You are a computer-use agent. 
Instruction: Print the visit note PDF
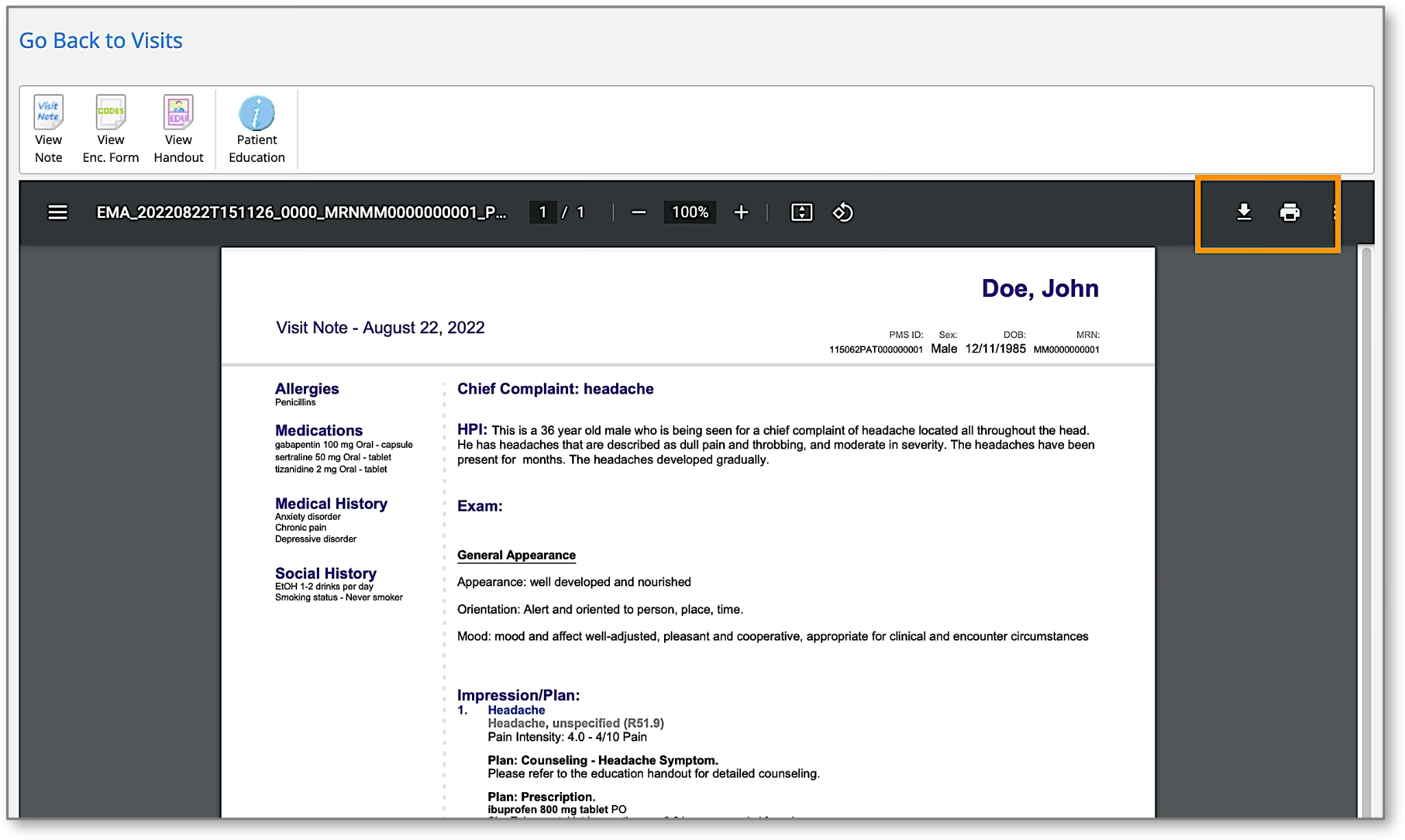pyautogui.click(x=1290, y=213)
